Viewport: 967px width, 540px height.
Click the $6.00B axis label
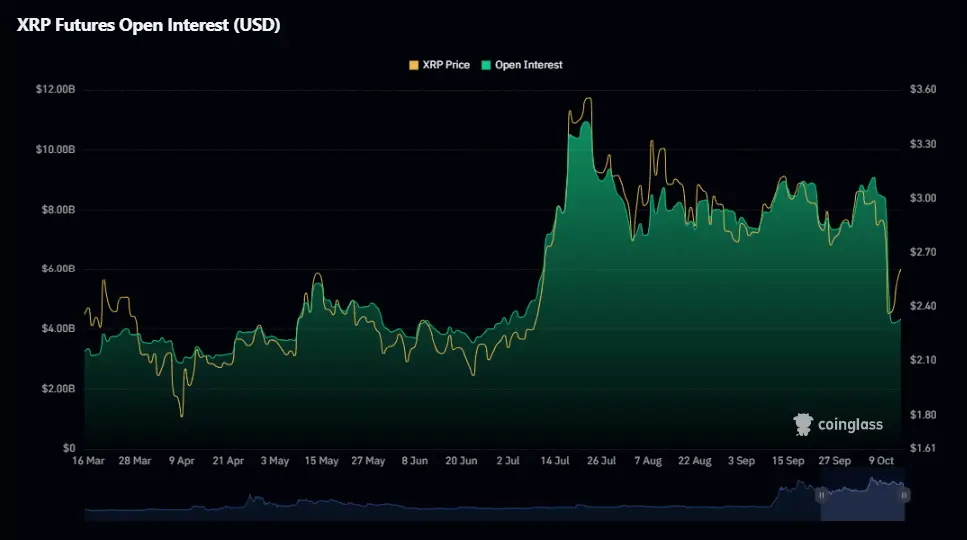[x=58, y=269]
